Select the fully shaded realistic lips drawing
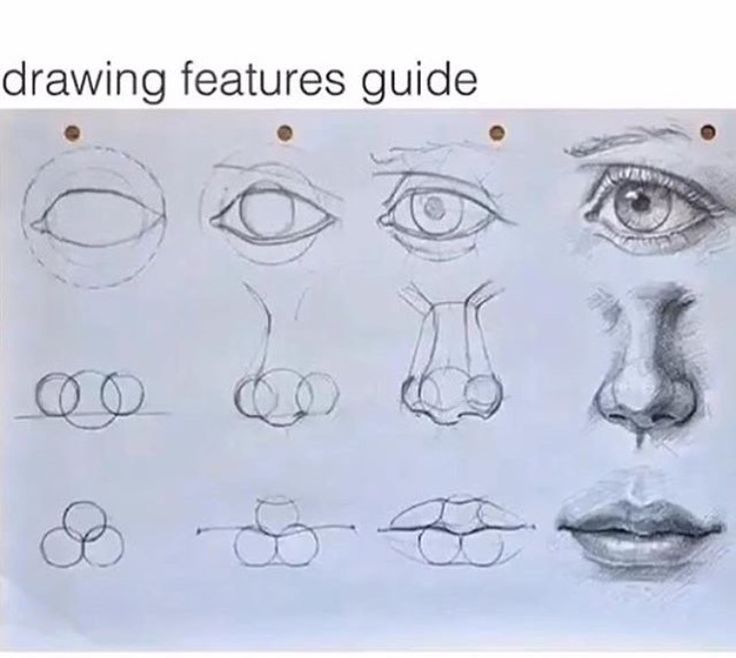This screenshot has width=736, height=658. click(x=639, y=528)
